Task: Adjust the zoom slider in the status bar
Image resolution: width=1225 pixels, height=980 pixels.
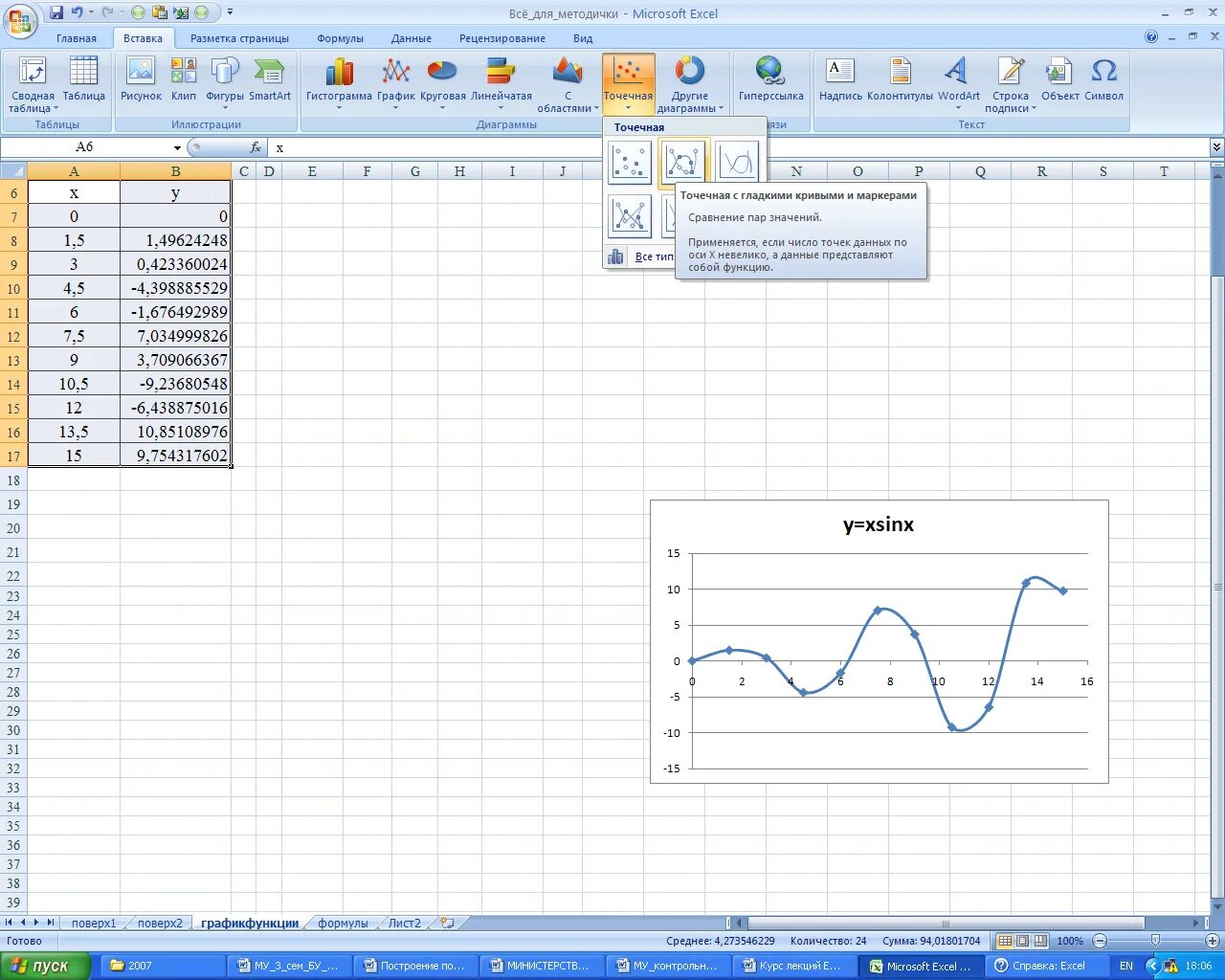Action: (x=1155, y=941)
